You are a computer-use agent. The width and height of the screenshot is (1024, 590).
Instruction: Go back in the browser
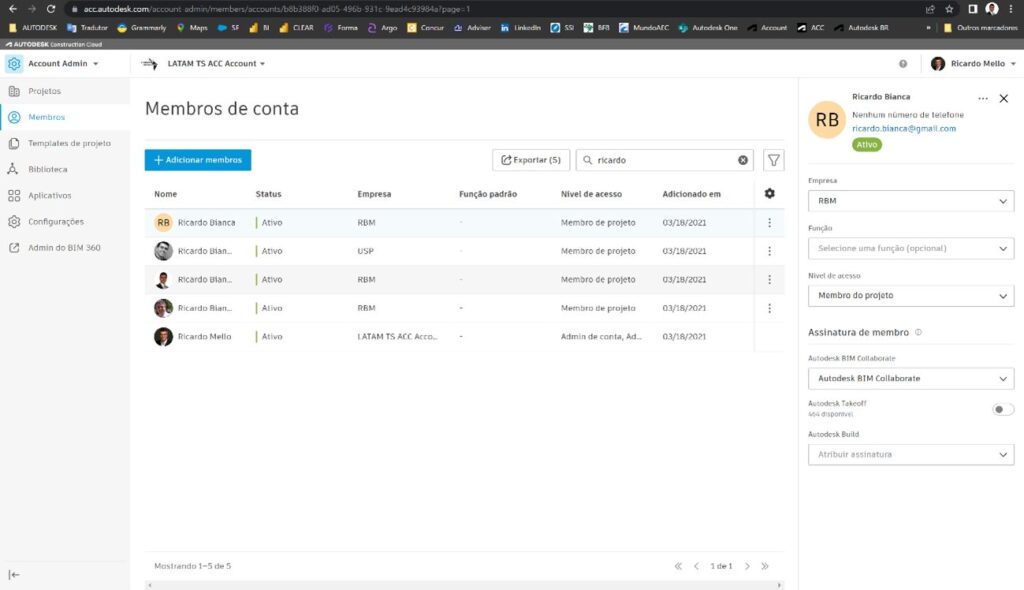(x=12, y=9)
